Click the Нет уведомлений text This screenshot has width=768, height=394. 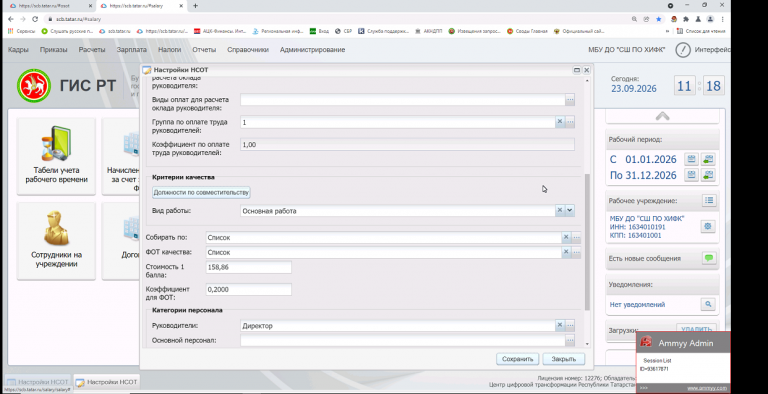(x=637, y=304)
